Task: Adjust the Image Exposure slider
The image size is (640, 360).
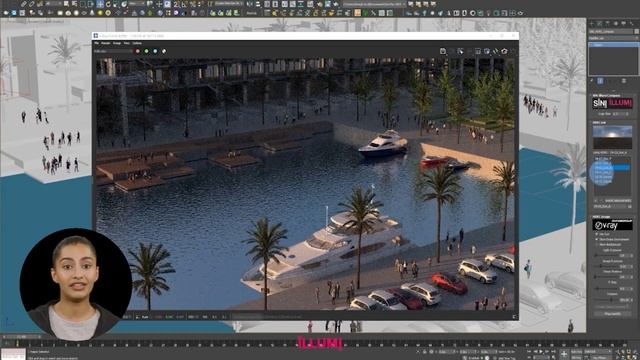Action: pos(607,266)
